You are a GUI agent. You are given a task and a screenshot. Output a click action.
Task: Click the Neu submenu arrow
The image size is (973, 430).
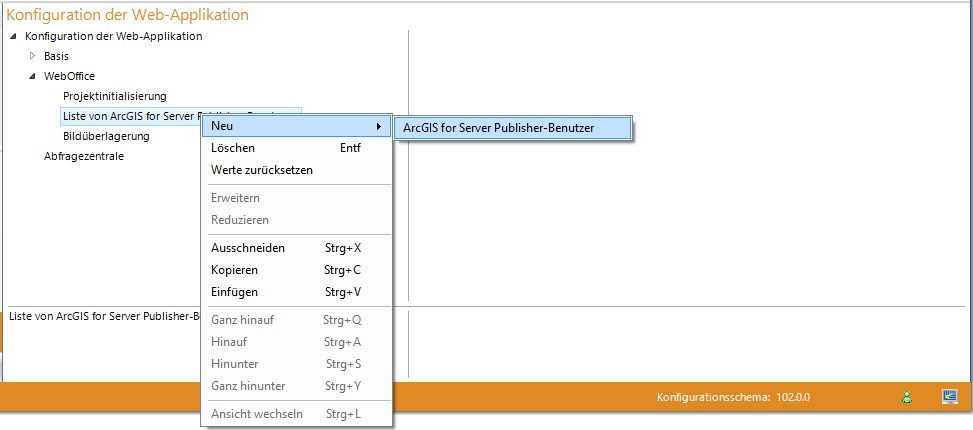(x=378, y=126)
